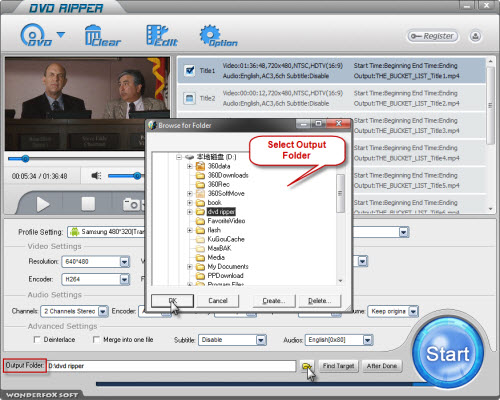Select the book folder
Viewport: 500px width, 400px height.
(x=214, y=203)
